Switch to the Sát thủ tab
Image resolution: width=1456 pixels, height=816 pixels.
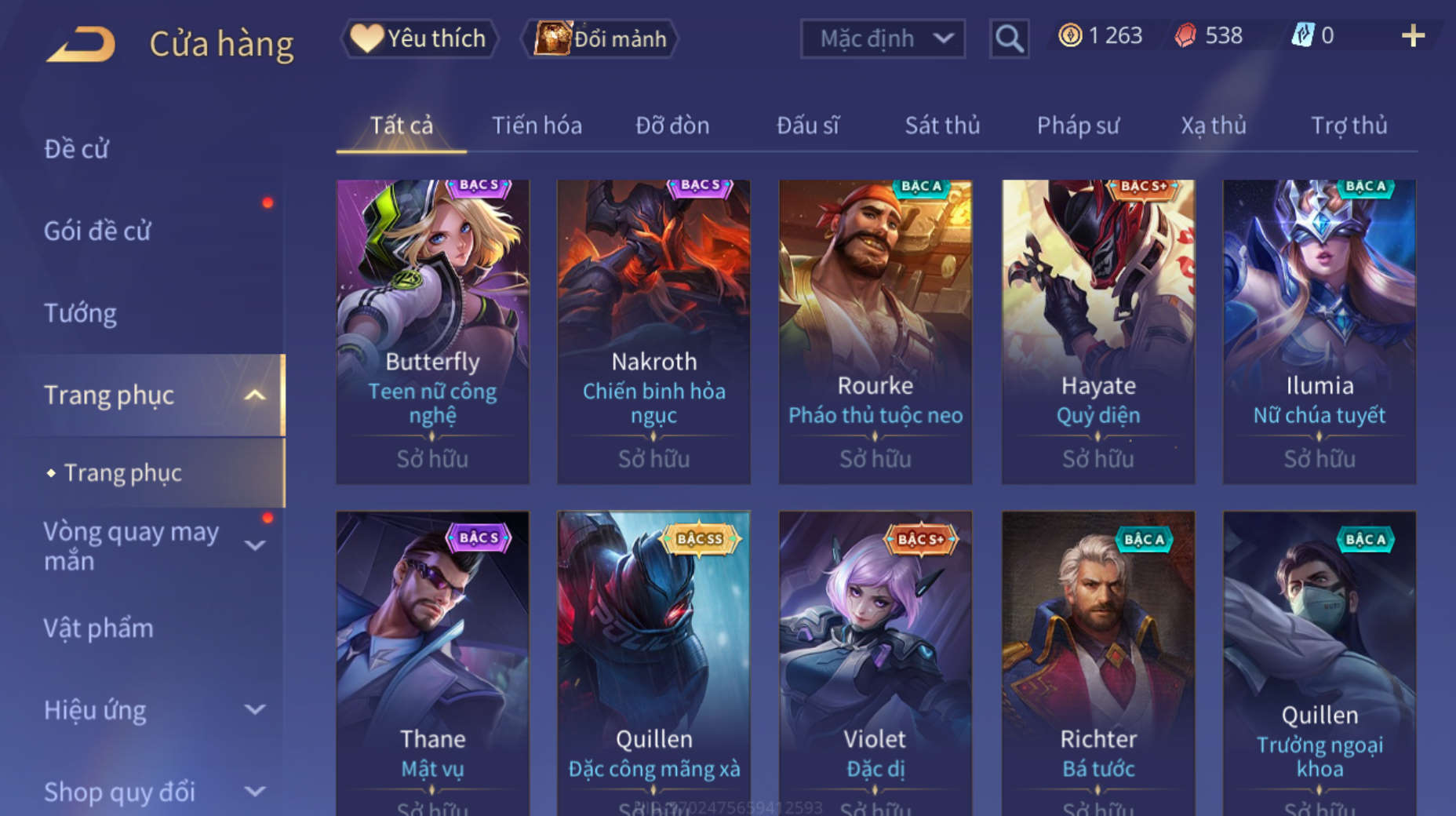[942, 125]
